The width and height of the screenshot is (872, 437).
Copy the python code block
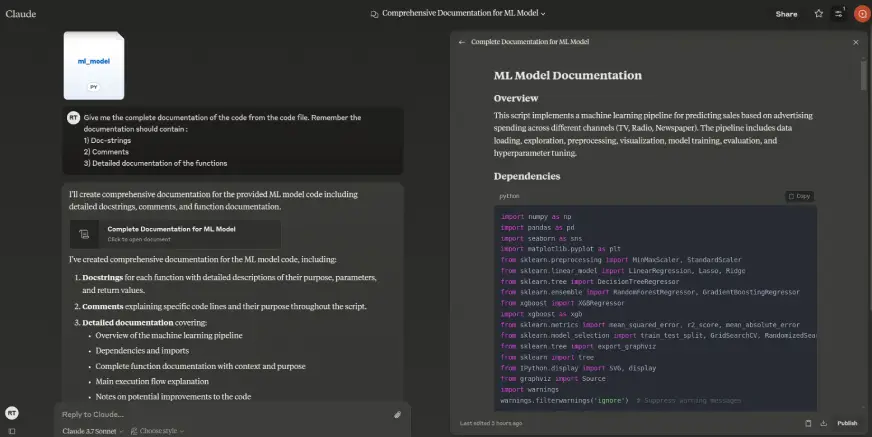(799, 196)
